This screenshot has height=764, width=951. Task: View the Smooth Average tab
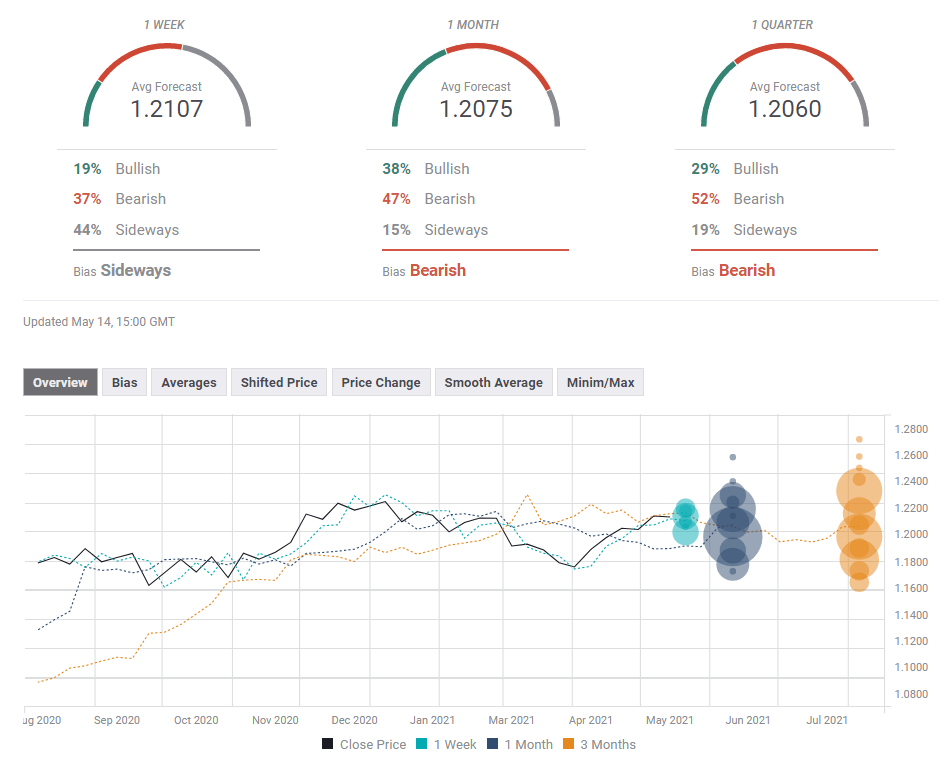pyautogui.click(x=493, y=382)
